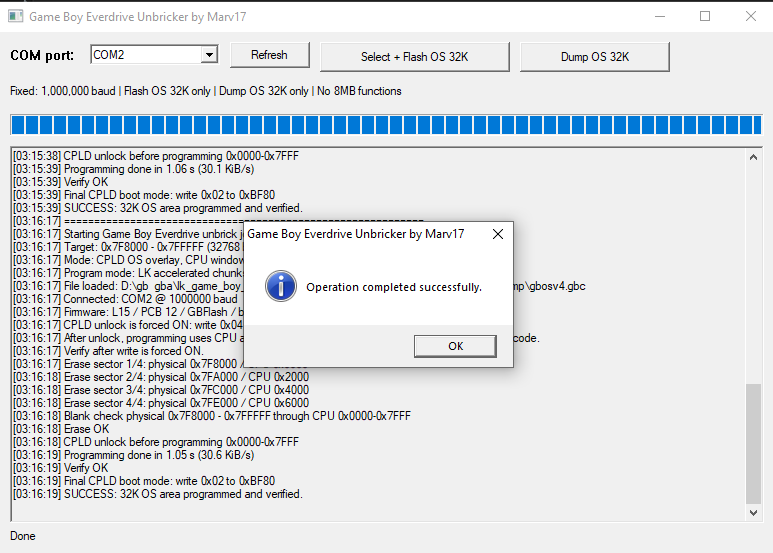Click the log scrollbar down arrow
773x553 pixels.
pyautogui.click(x=753, y=513)
